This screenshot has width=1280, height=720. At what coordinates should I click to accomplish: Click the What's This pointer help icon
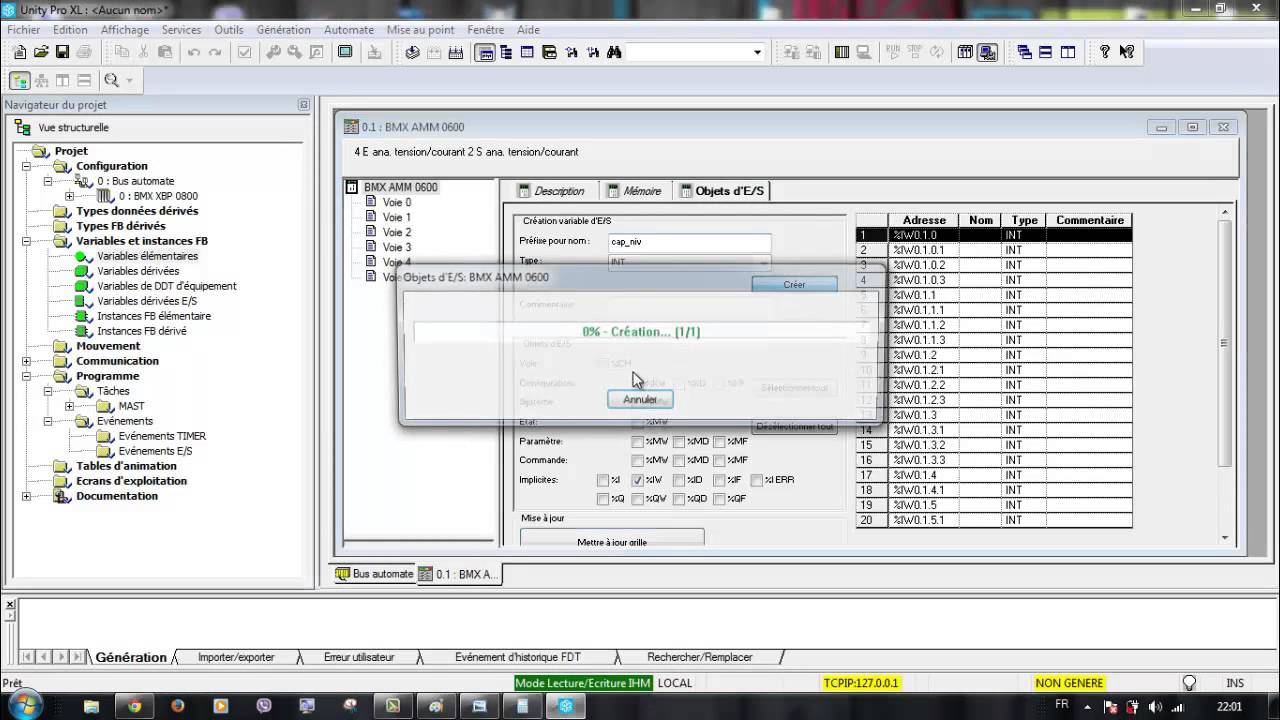(1127, 52)
